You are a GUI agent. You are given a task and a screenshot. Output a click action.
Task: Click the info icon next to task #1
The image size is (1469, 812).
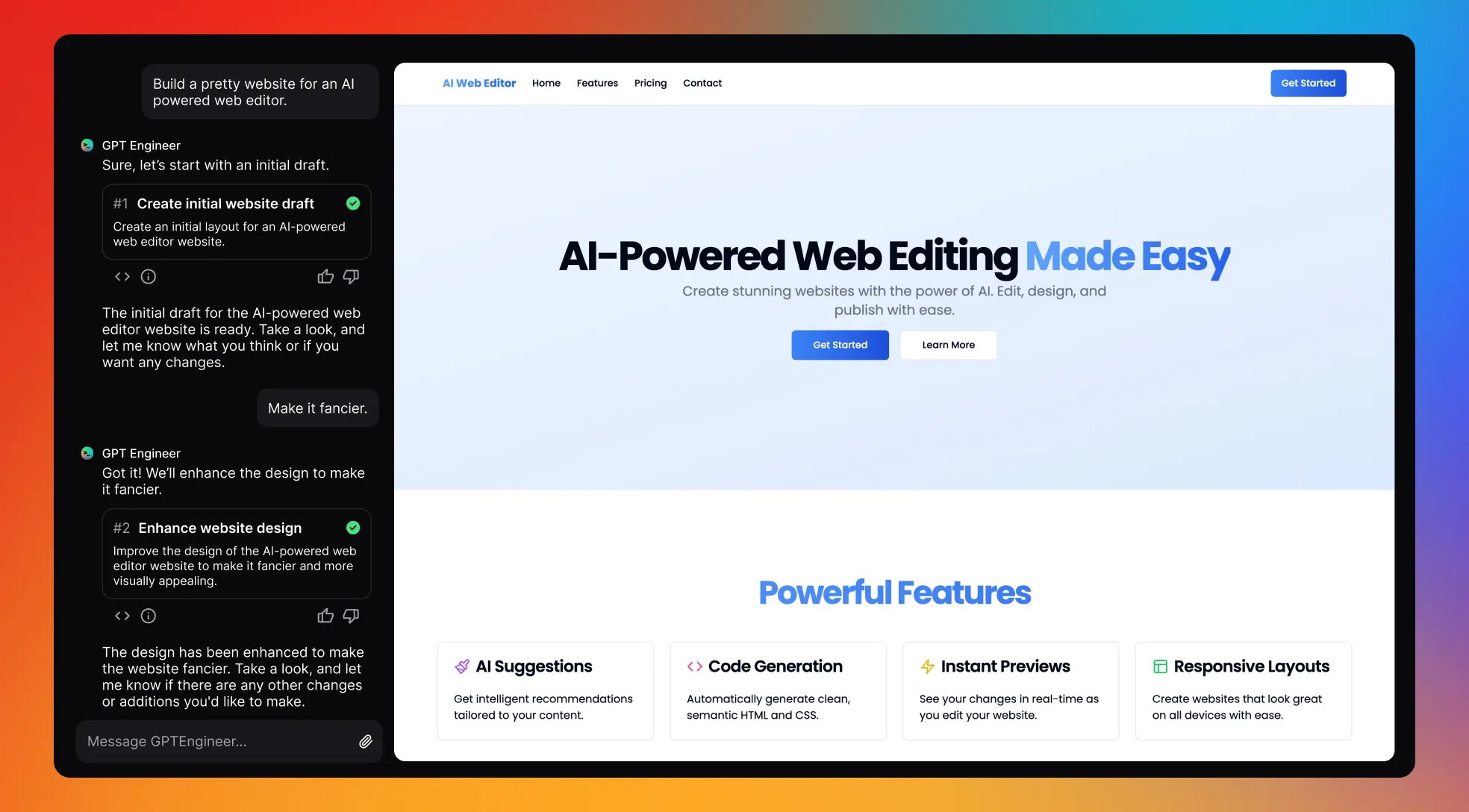(147, 277)
